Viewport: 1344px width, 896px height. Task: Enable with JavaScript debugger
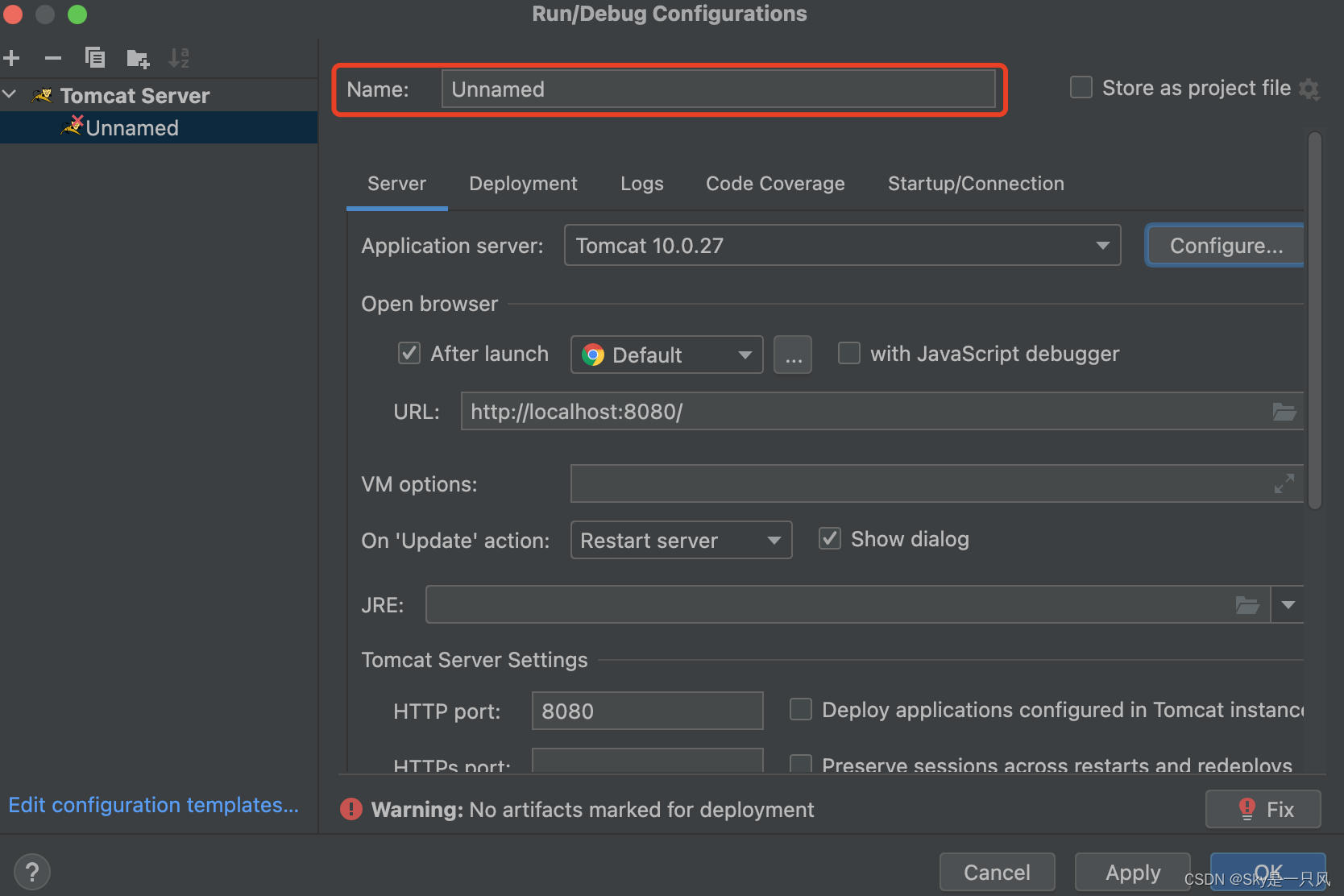[x=849, y=353]
